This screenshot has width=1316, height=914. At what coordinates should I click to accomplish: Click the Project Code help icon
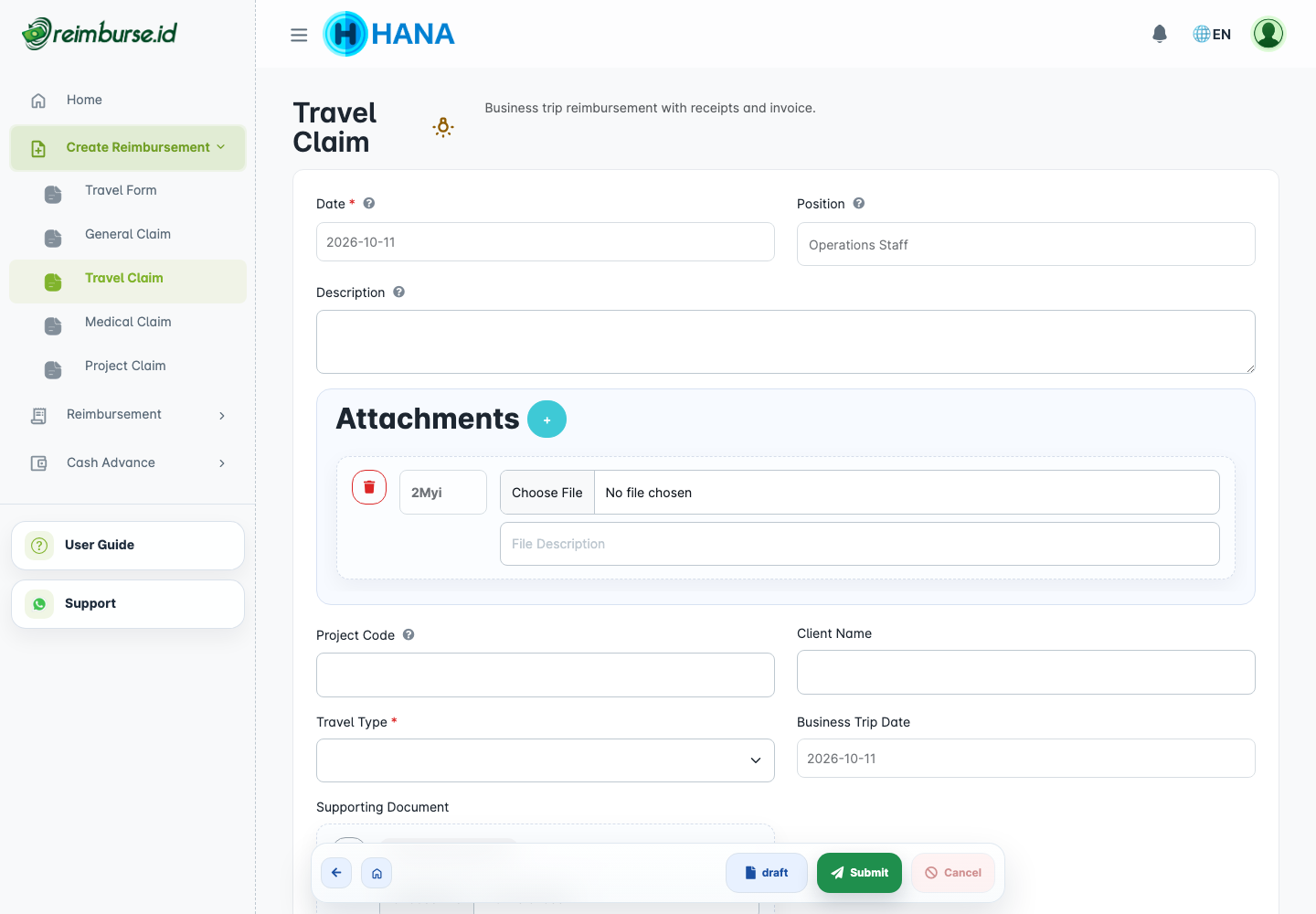(409, 634)
